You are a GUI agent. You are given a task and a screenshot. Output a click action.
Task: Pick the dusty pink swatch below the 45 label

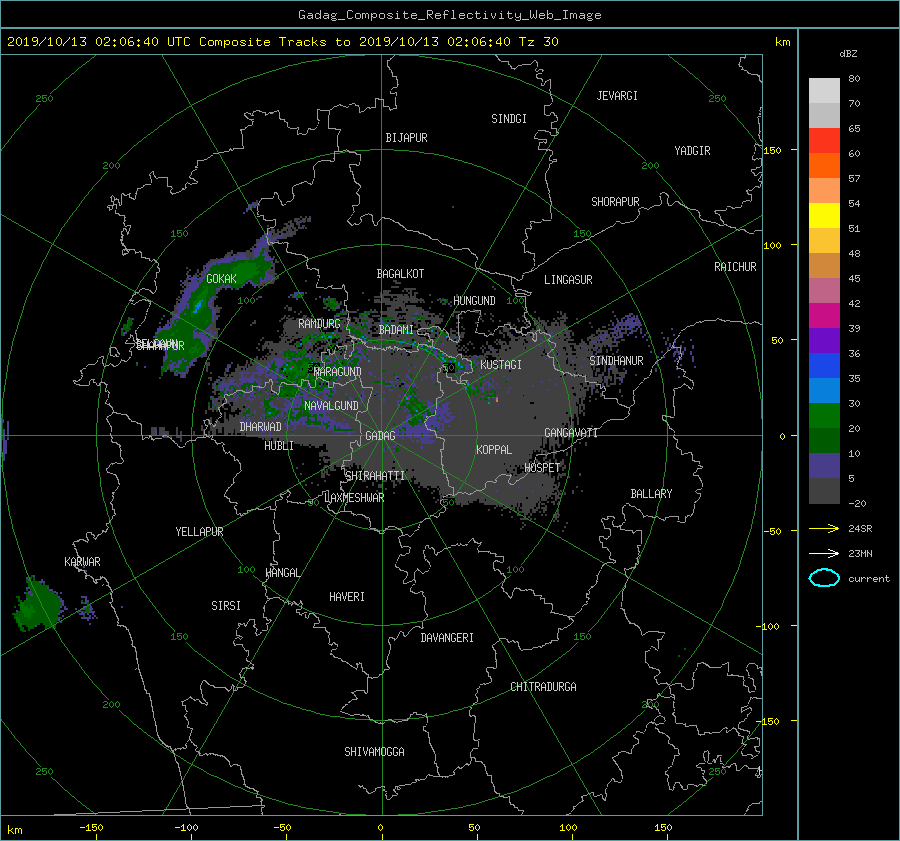coord(824,290)
